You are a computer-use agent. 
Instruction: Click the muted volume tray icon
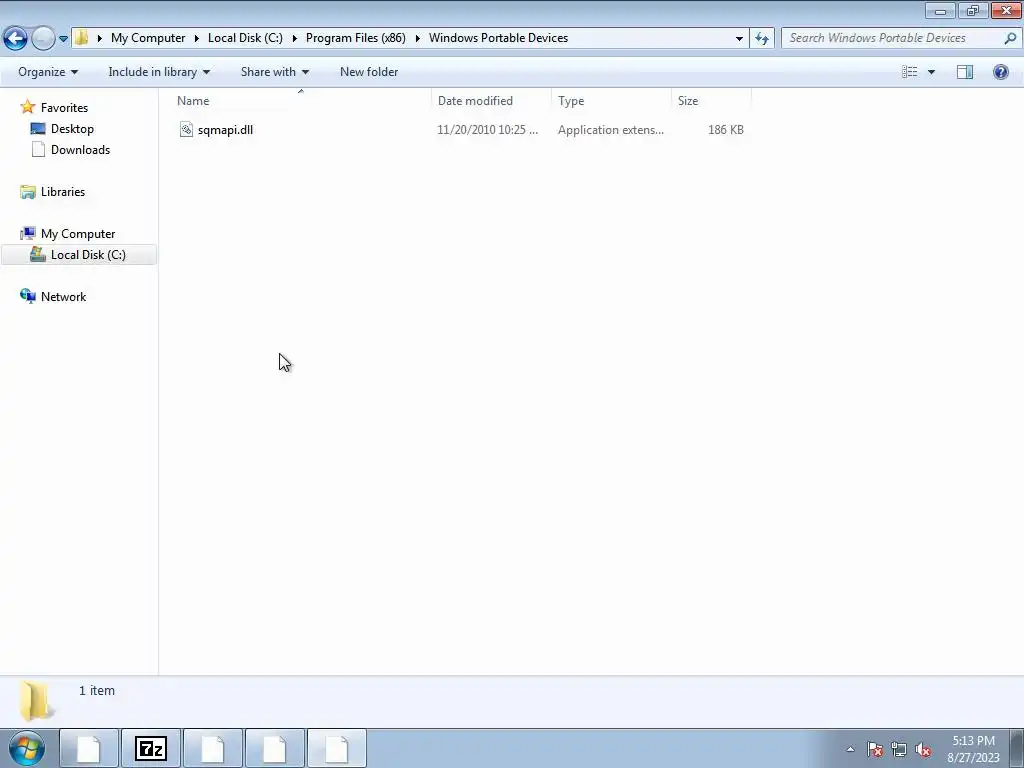[x=923, y=749]
